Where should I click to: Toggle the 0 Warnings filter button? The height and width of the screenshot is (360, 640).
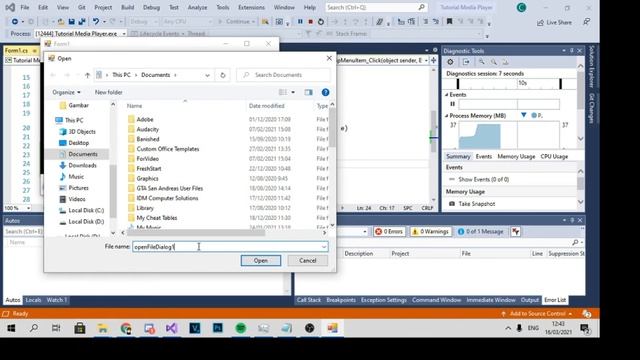click(431, 231)
